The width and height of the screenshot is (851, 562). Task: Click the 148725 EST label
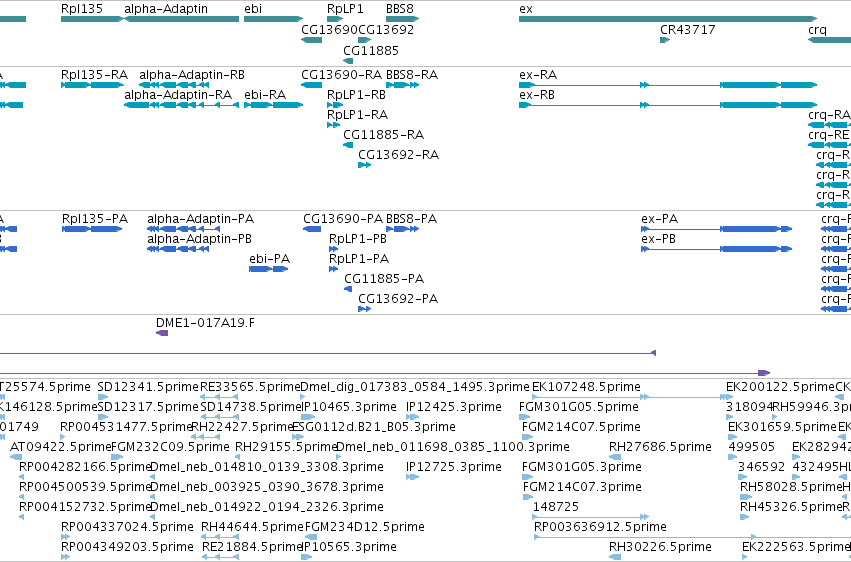coord(556,507)
